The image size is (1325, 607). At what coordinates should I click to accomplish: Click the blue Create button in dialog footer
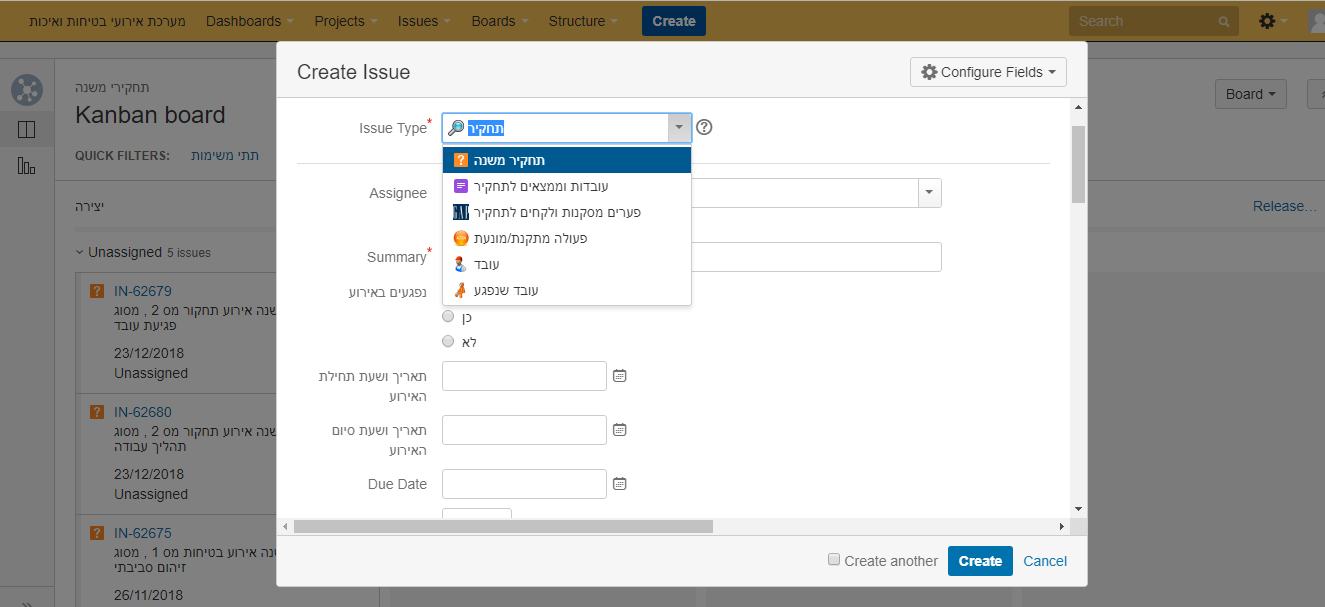tap(979, 561)
